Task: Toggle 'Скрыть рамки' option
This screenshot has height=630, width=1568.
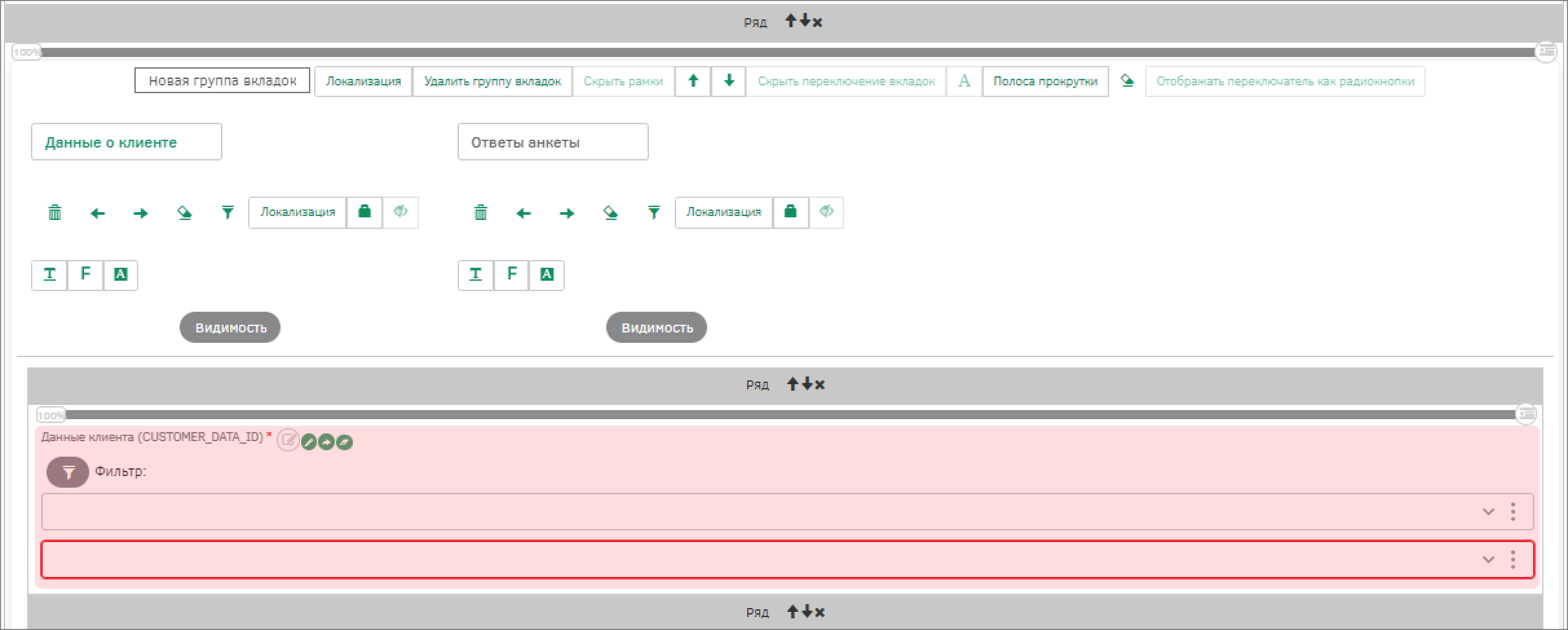Action: point(623,81)
